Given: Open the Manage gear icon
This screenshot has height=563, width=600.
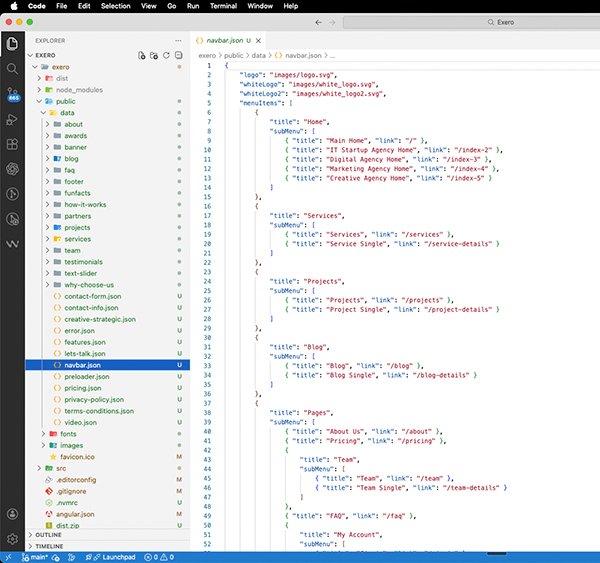Looking at the screenshot, I should point(12,539).
